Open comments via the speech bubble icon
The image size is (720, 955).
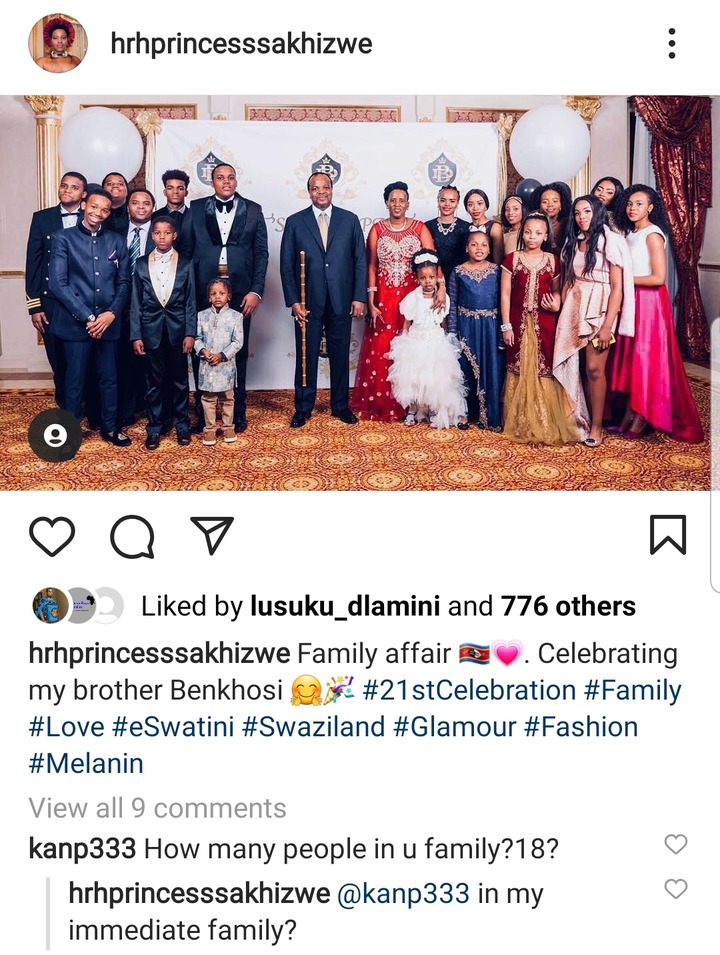click(x=132, y=537)
